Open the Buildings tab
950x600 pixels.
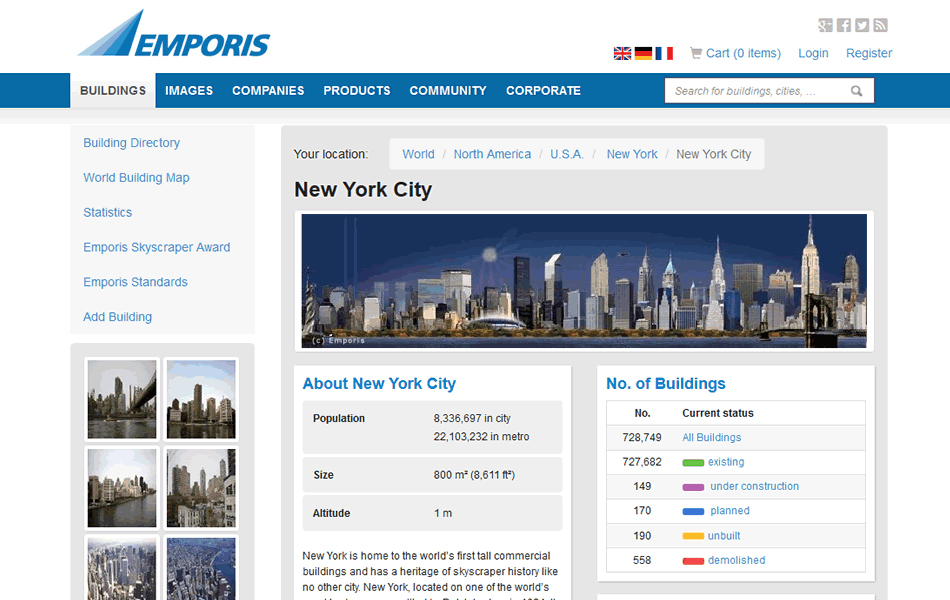113,90
